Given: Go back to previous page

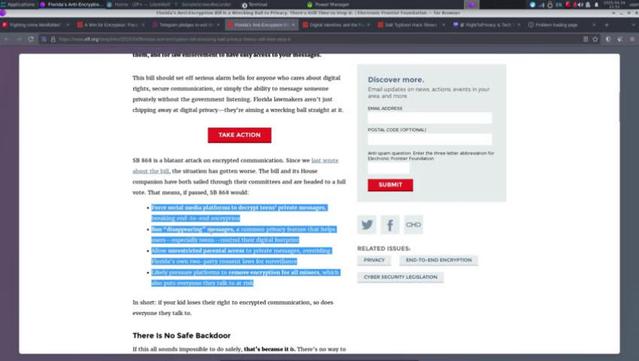Looking at the screenshot, I should [7, 39].
